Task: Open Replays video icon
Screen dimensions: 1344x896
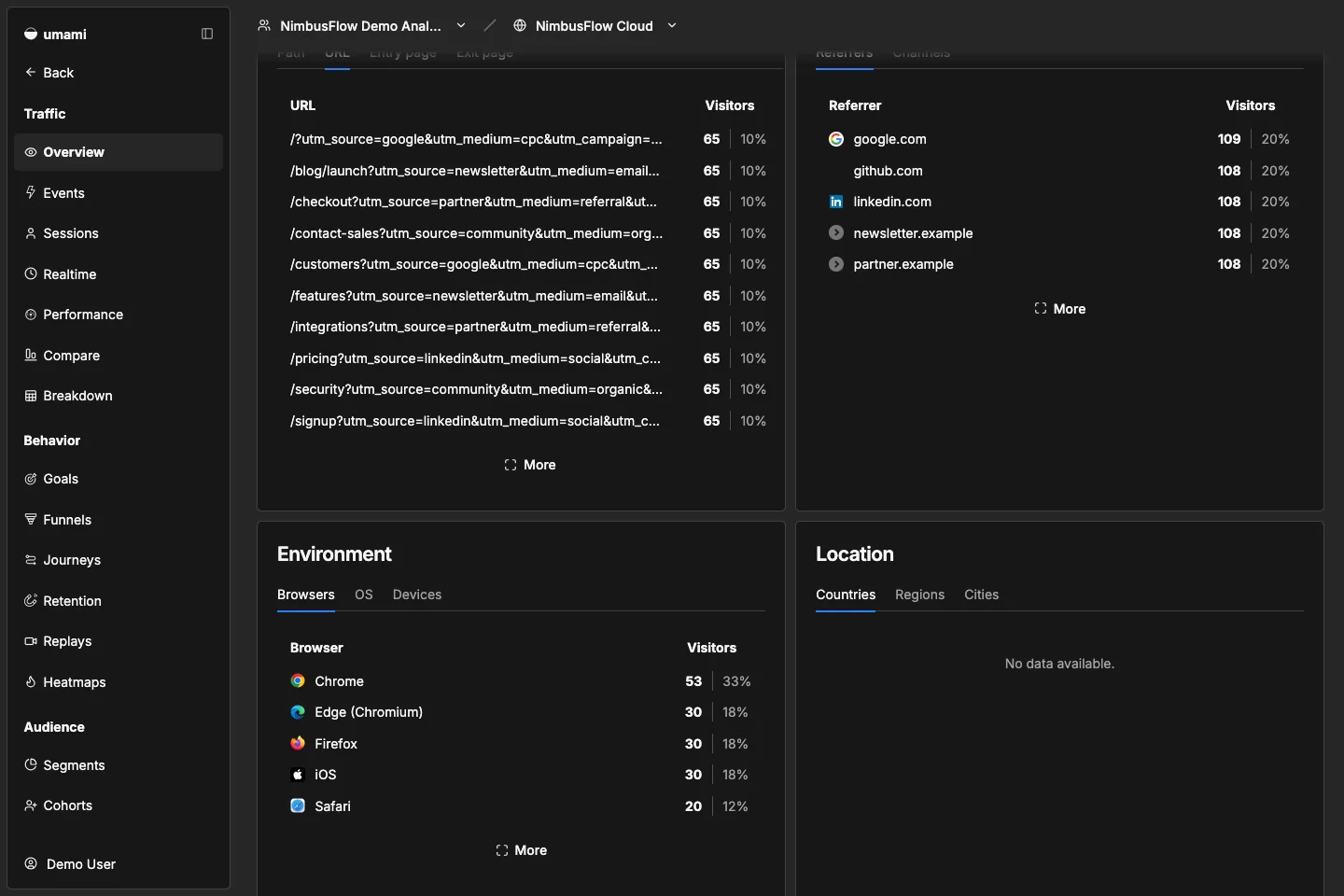Action: [31, 641]
